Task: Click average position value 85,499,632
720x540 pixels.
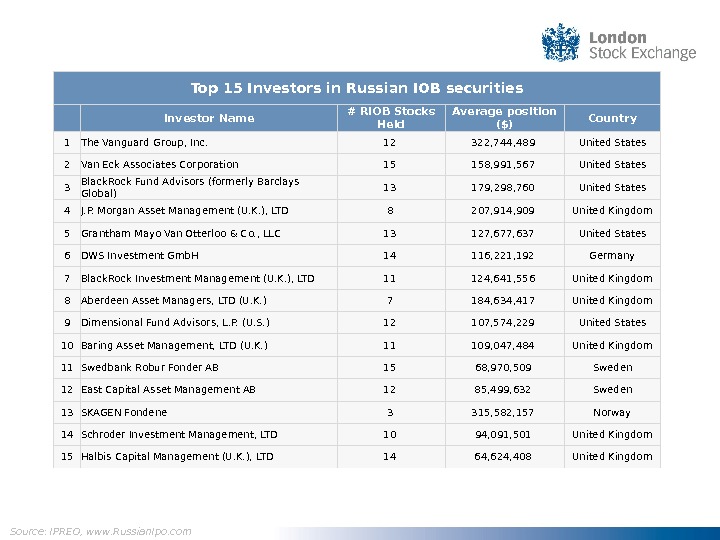Action: (503, 389)
